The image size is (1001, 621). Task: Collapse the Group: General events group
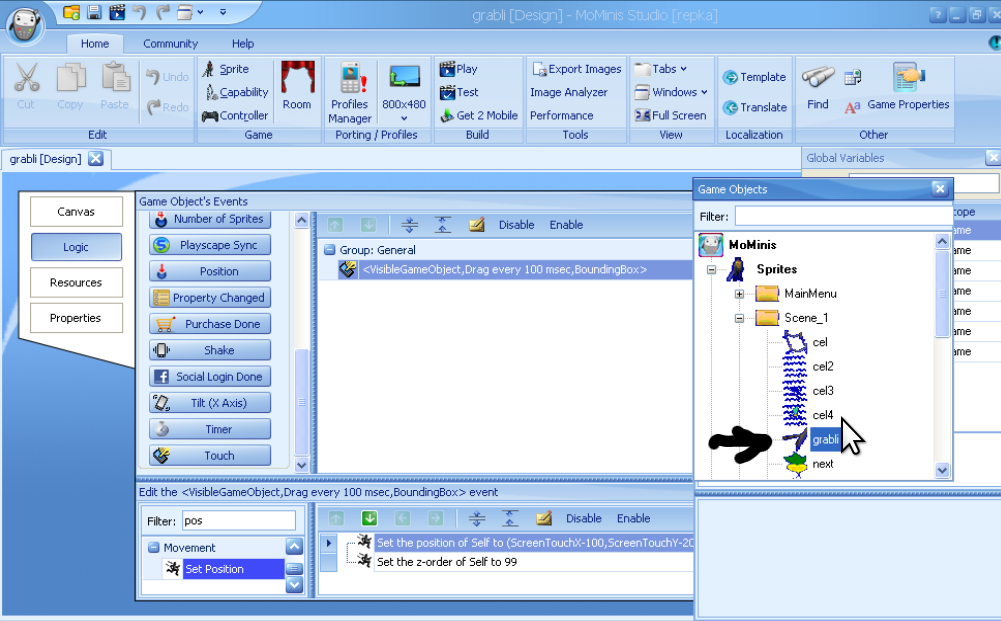[x=330, y=250]
